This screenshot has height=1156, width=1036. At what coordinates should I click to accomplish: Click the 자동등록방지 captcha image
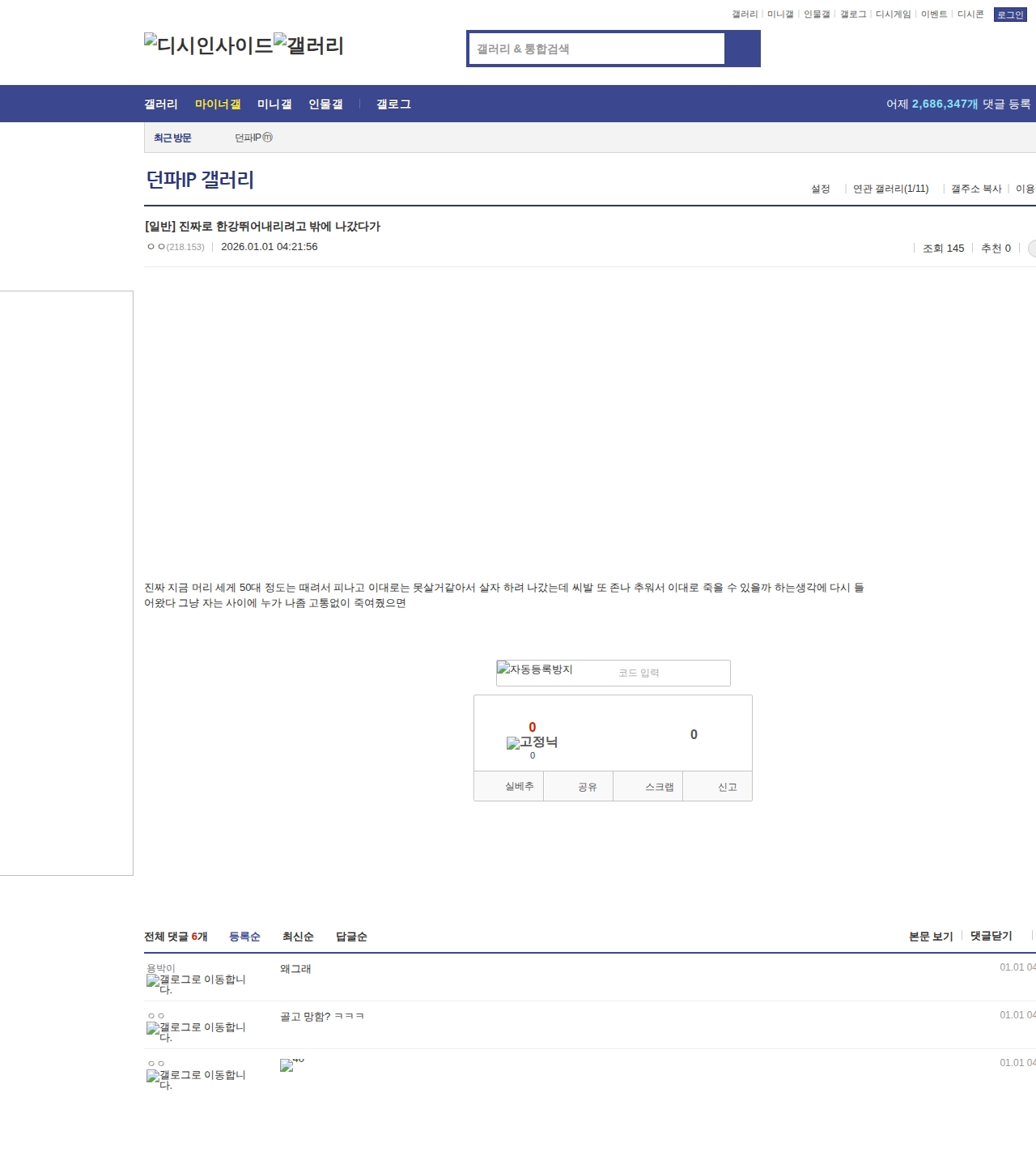(x=535, y=669)
